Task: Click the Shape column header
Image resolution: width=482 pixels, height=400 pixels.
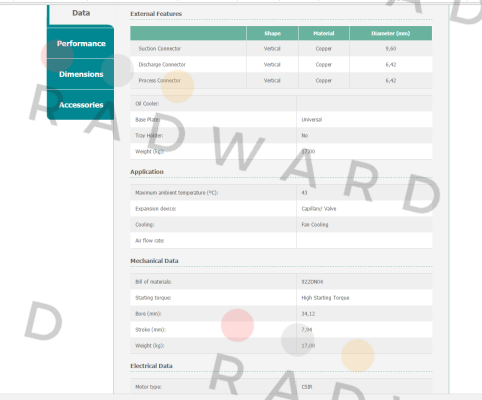Action: (272, 33)
